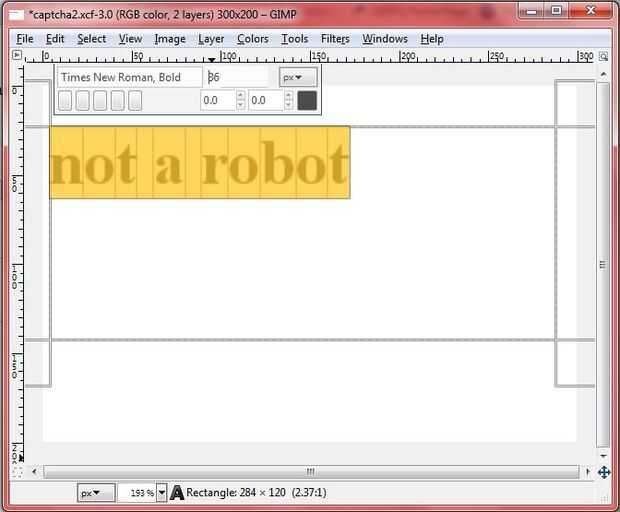This screenshot has height=512, width=620.
Task: Open the Layer menu
Action: tap(211, 39)
